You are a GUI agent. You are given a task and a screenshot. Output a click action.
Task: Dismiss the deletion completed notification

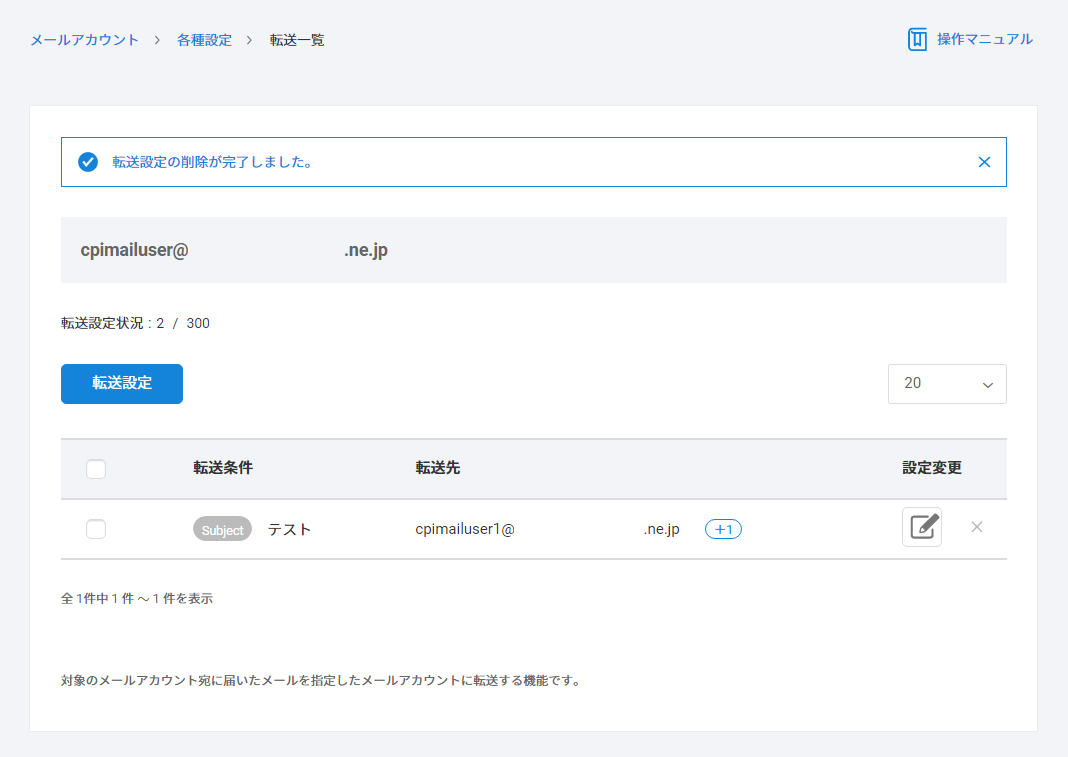tap(984, 162)
